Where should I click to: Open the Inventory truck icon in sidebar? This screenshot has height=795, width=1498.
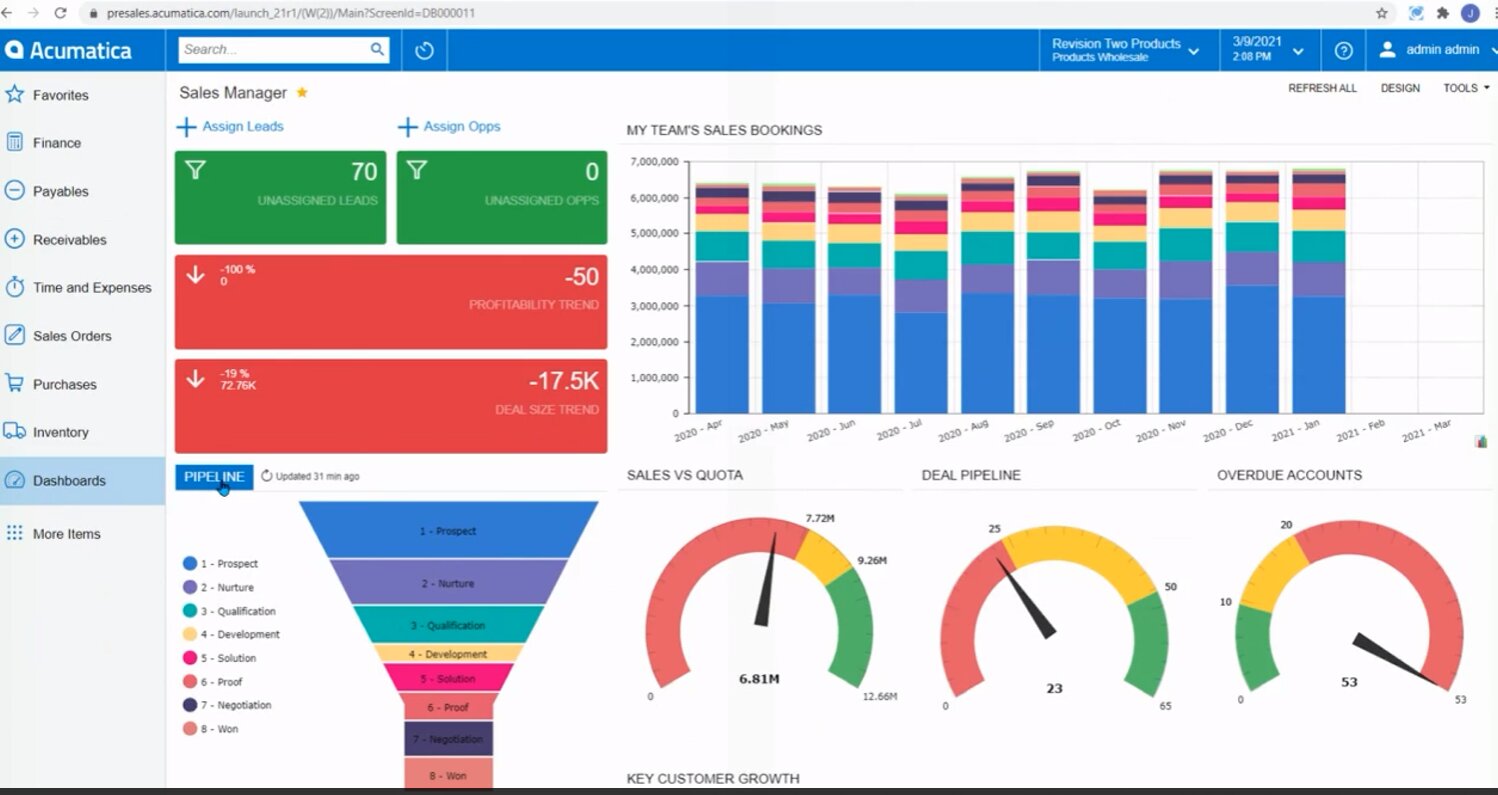pos(15,432)
